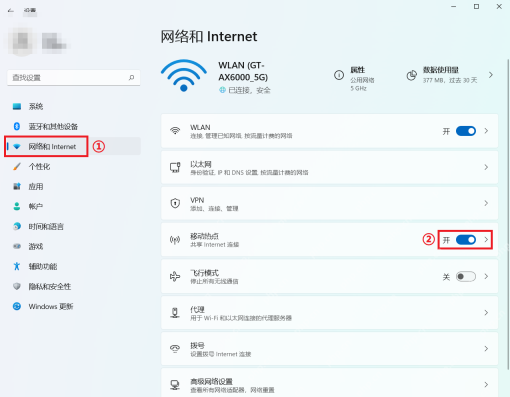The height and width of the screenshot is (397, 510).
Task: Click the 拨号 dial-up phone icon
Action: tap(175, 349)
